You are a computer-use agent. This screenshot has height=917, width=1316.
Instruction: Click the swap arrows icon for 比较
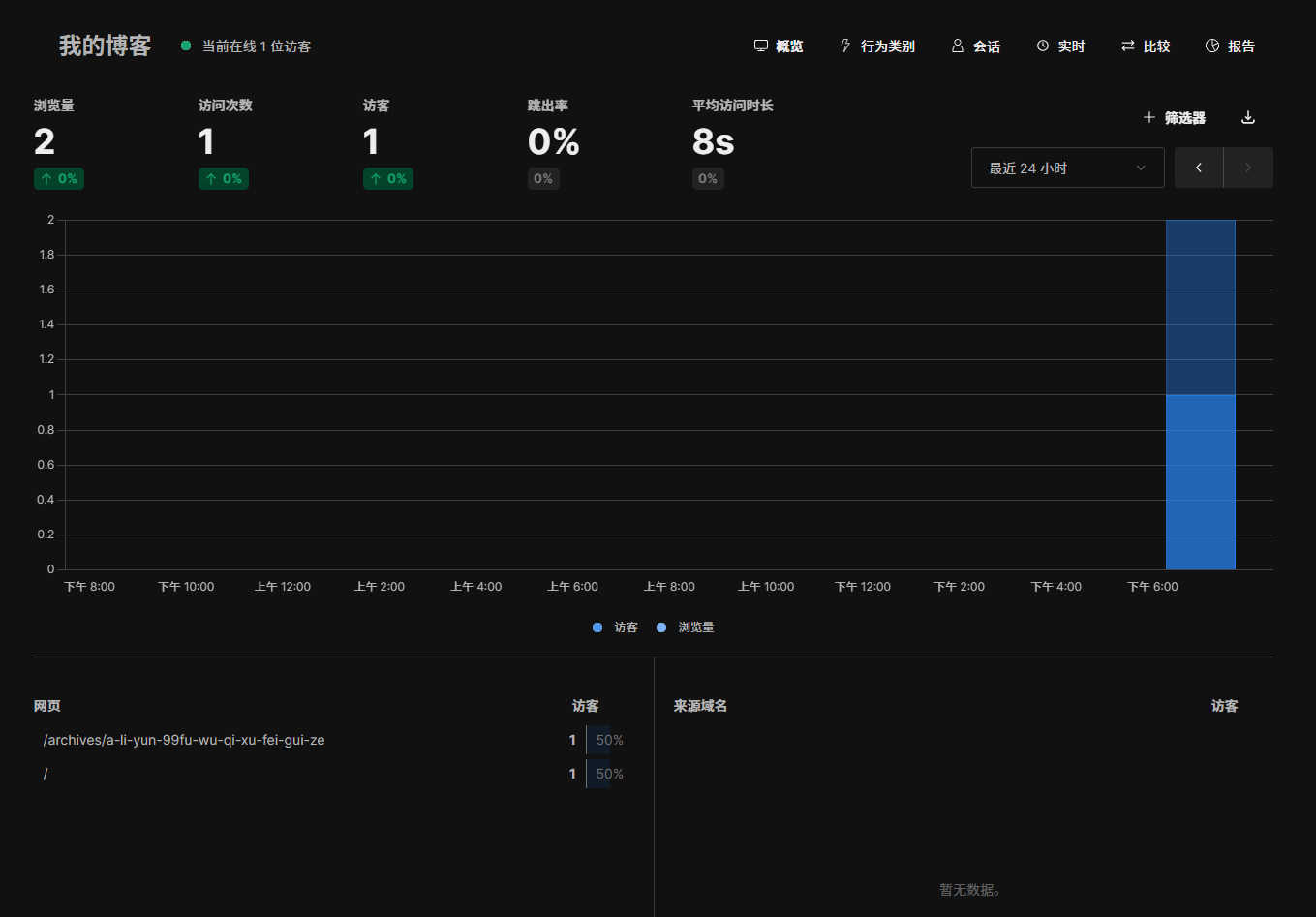[1128, 46]
